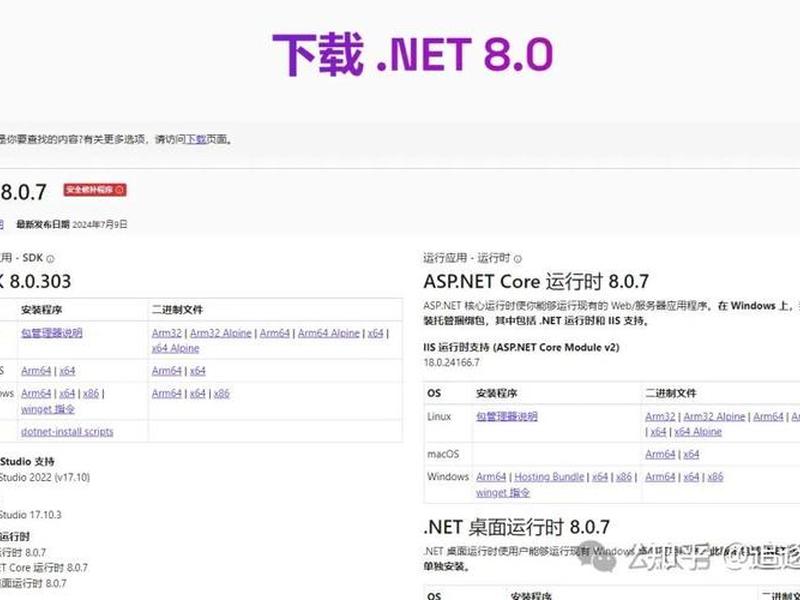Download the ASP.NET Core Hosting Bundle
The height and width of the screenshot is (600, 800).
tap(549, 477)
